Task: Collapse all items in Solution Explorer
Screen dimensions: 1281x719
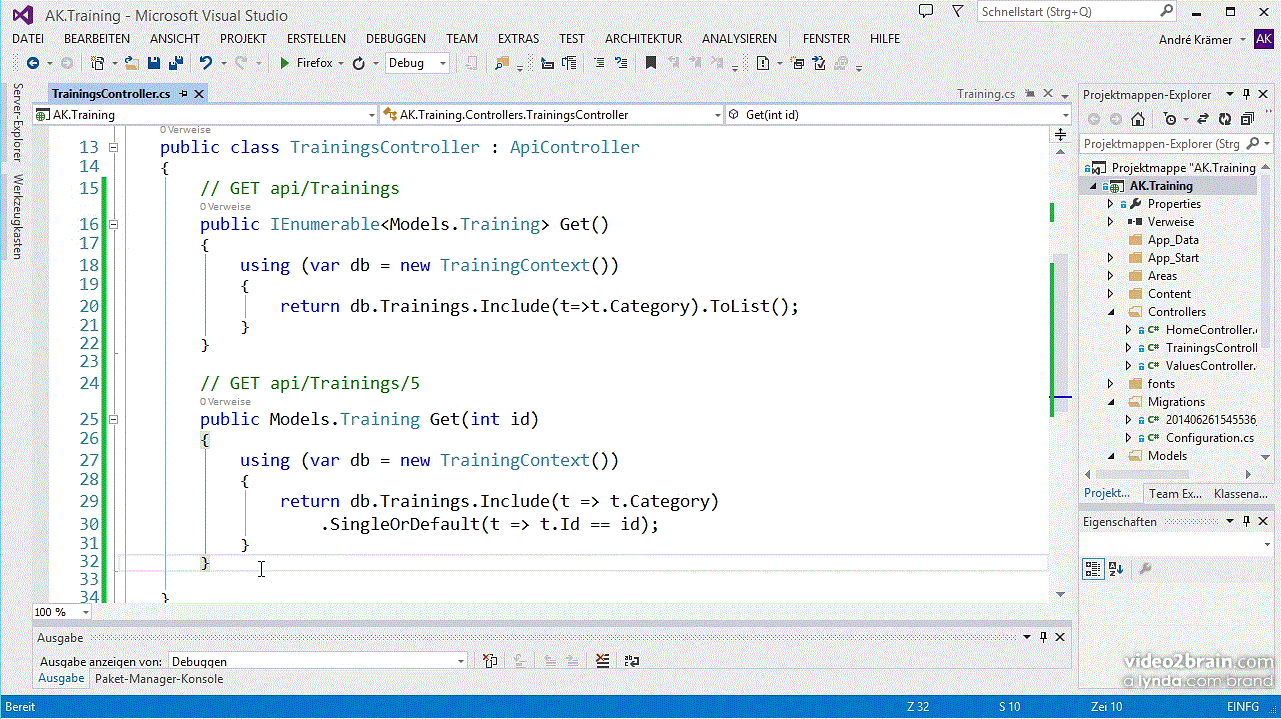Action: click(x=1247, y=119)
